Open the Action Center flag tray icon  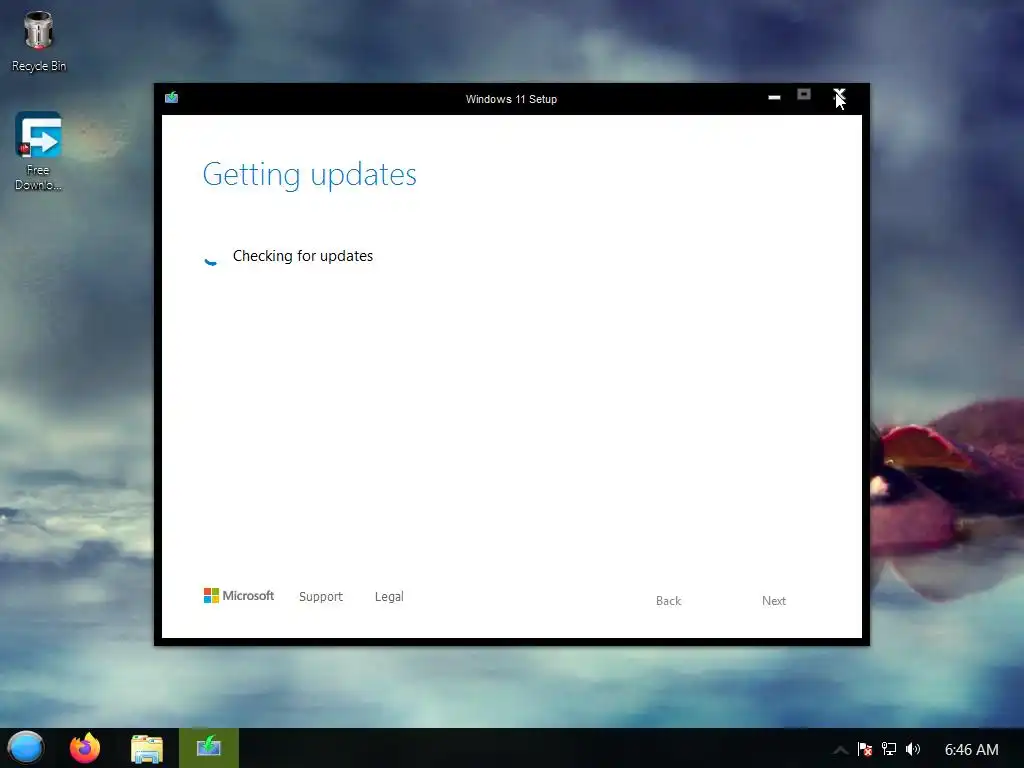tap(865, 749)
